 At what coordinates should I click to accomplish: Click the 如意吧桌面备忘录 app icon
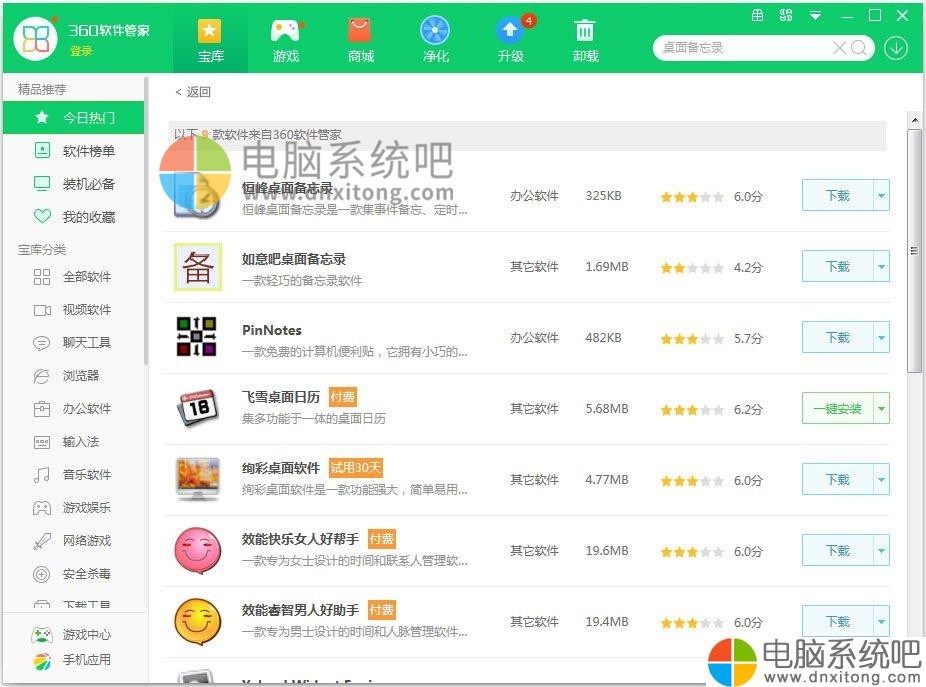(198, 267)
